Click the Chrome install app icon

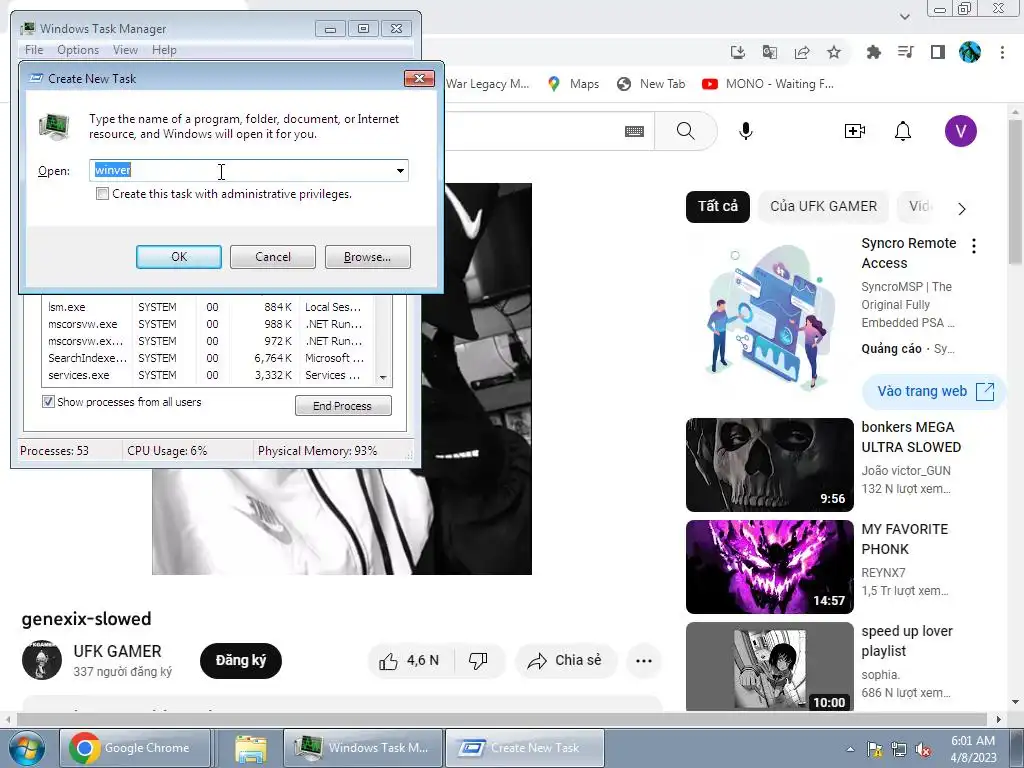click(x=738, y=52)
